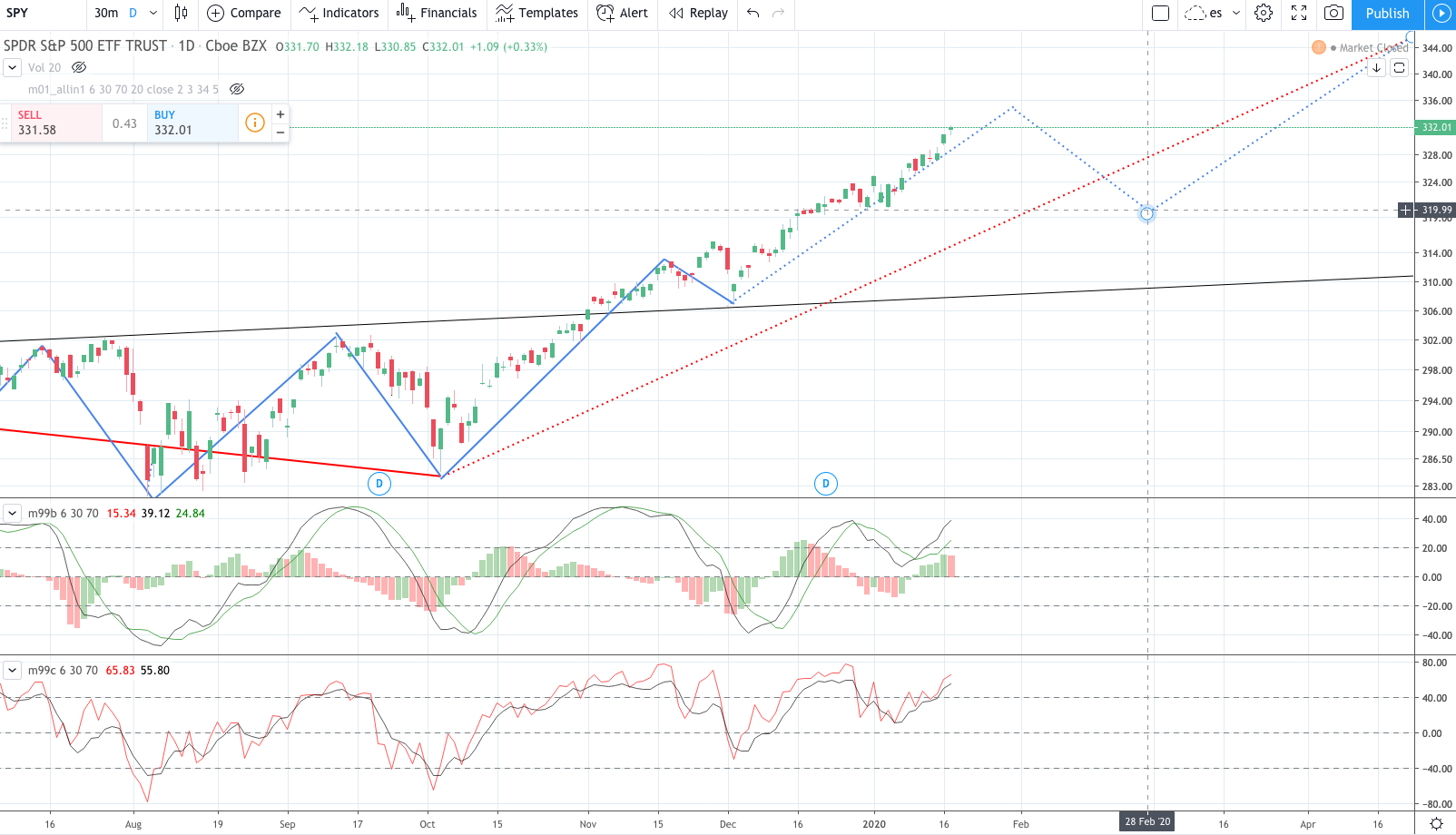Click the SELL 331.58 button

point(55,123)
